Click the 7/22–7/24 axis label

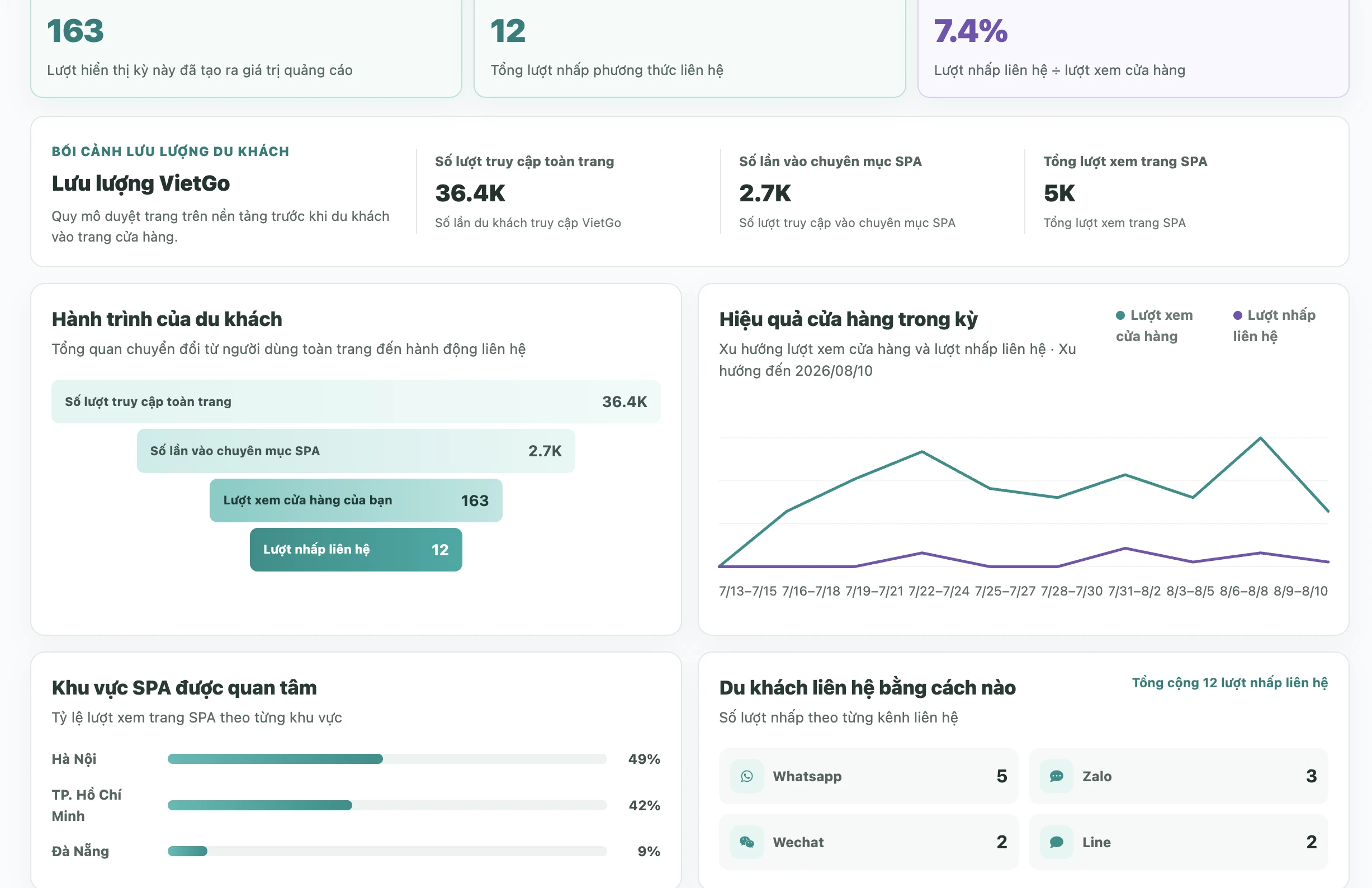(939, 591)
